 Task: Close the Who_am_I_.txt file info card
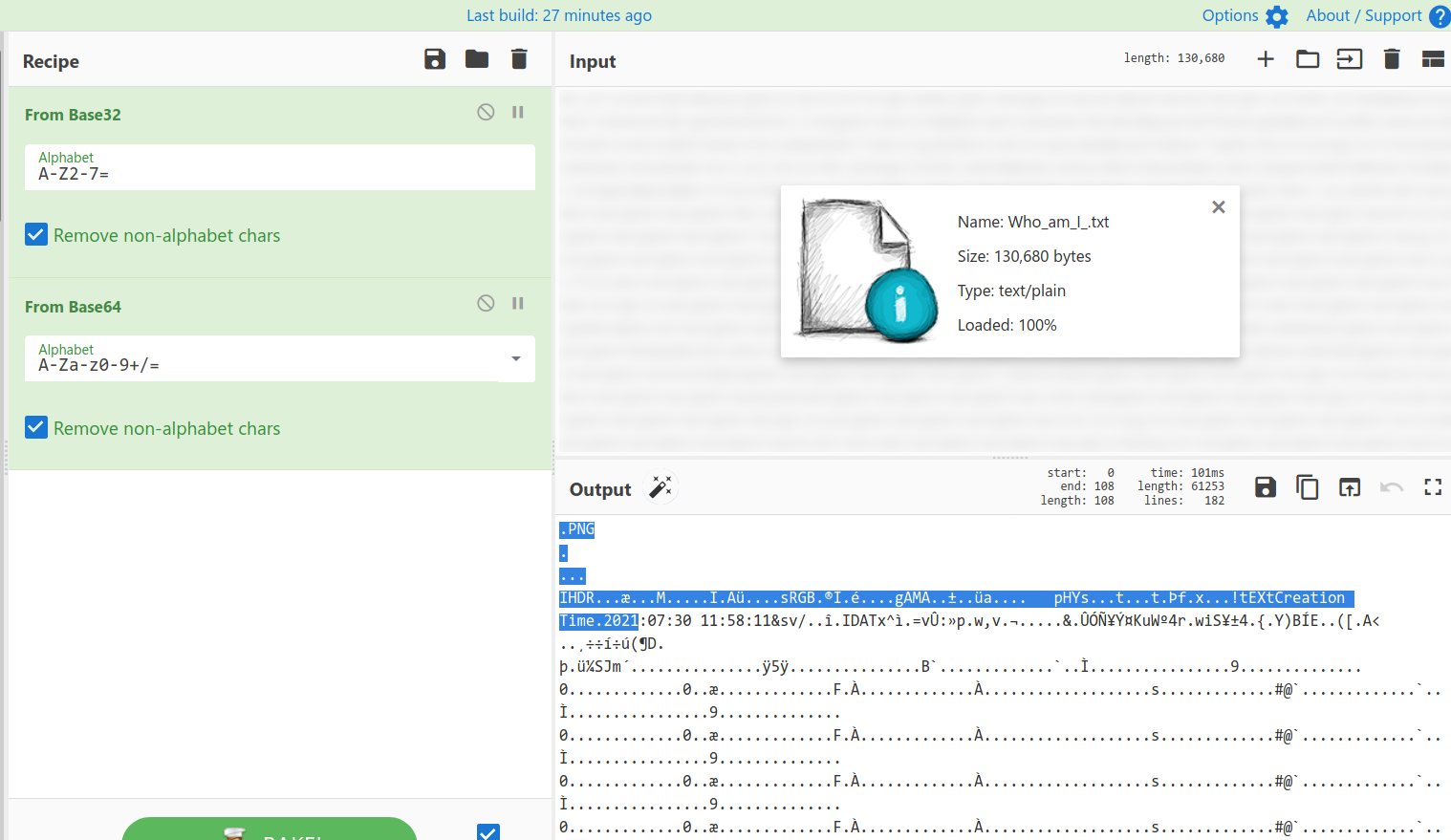1219,207
